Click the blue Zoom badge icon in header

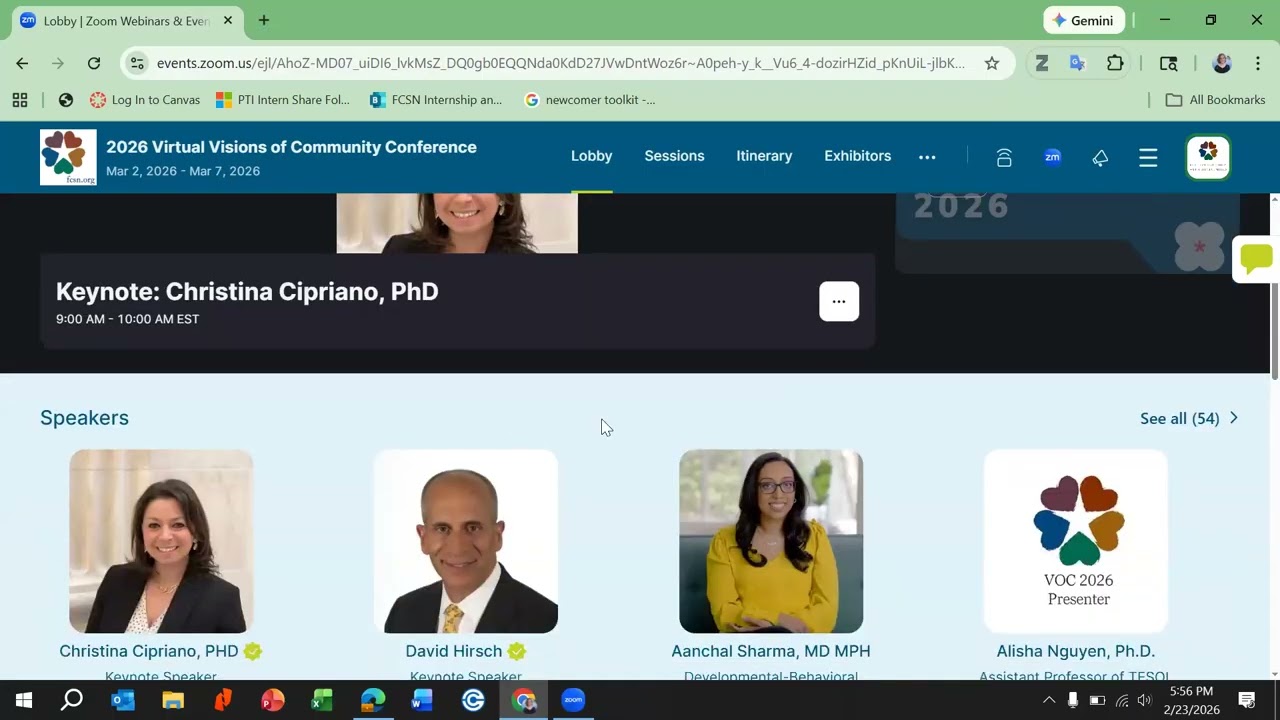[x=1052, y=157]
